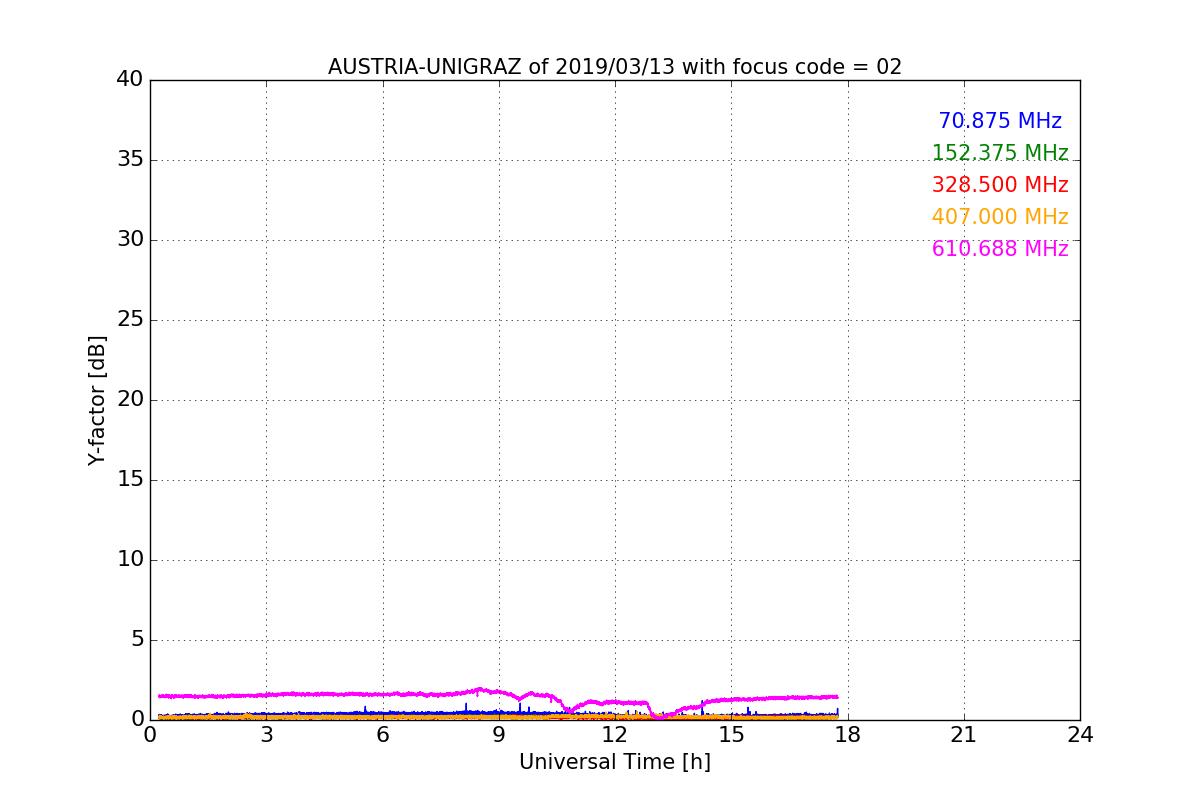Click the Universal Time [h] axis label
This screenshot has width=1200, height=800.
[x=615, y=762]
